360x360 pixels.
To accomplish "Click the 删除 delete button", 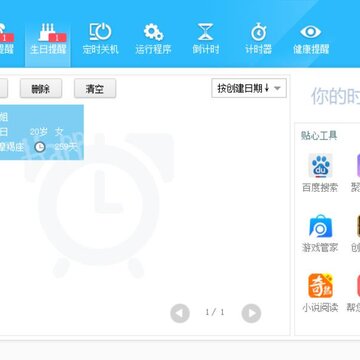I will tap(41, 89).
